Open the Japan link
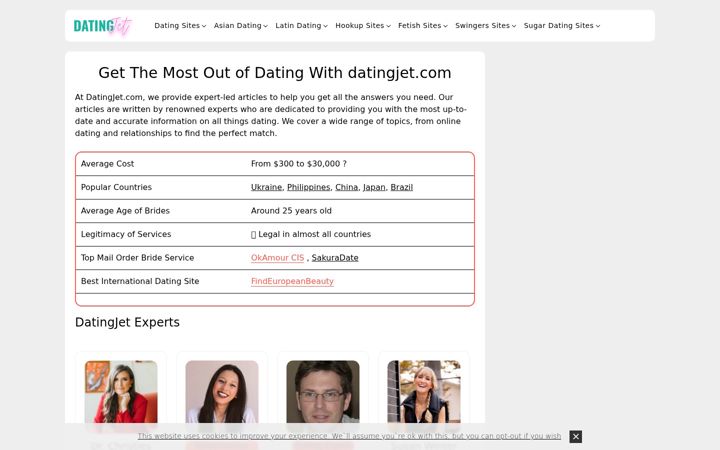Screen dimensions: 720x450 tap(374, 187)
